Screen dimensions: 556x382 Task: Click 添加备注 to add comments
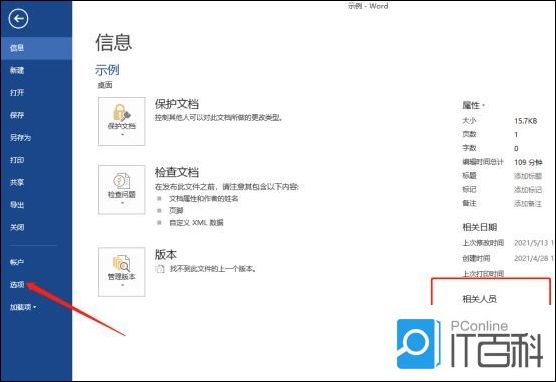click(528, 203)
